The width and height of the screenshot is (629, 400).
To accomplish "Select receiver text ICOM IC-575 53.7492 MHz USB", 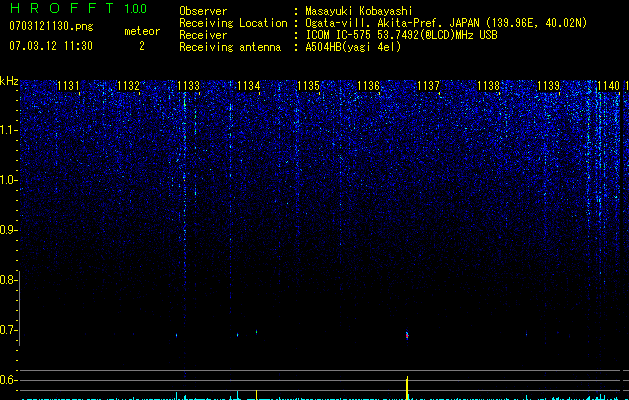I will [401, 35].
